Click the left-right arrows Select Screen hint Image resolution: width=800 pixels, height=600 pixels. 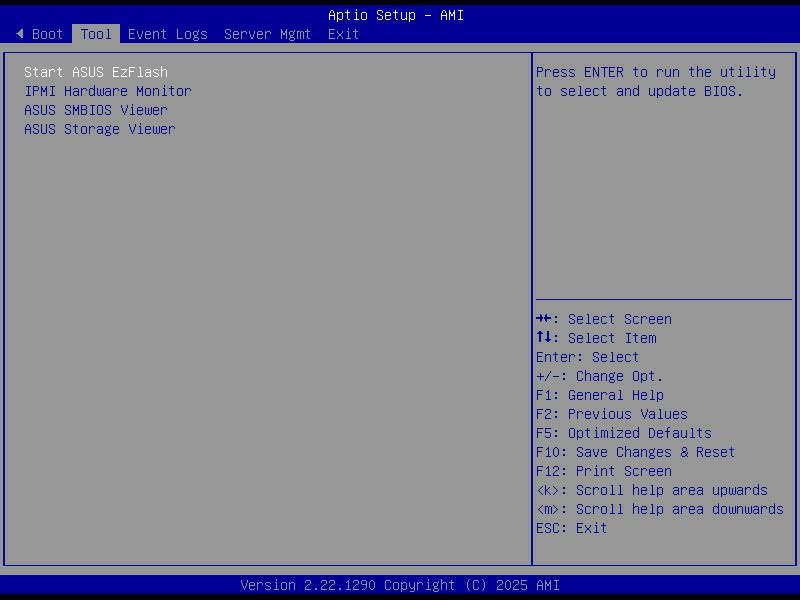[604, 319]
